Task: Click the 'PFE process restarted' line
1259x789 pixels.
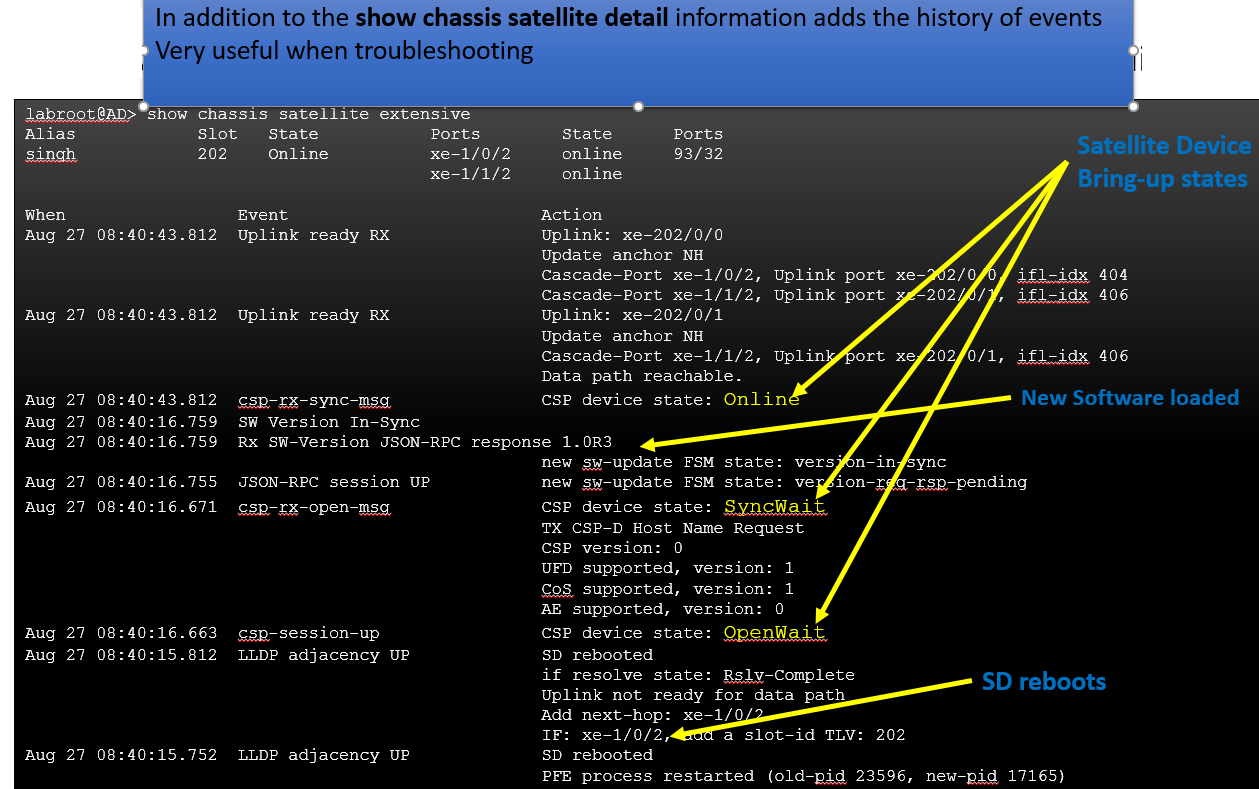Action: point(803,776)
